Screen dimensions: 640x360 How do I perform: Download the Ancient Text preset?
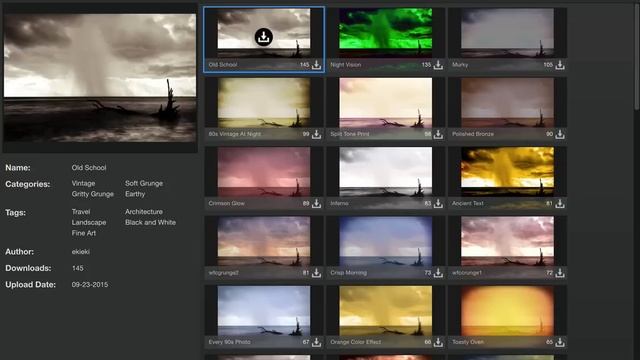[560, 203]
